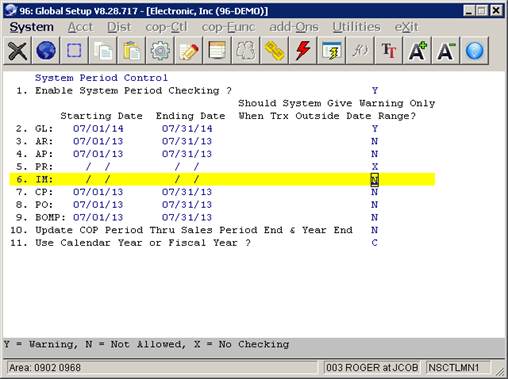508x379 pixels.
Task: Select the AR starting date field
Action: point(98,141)
